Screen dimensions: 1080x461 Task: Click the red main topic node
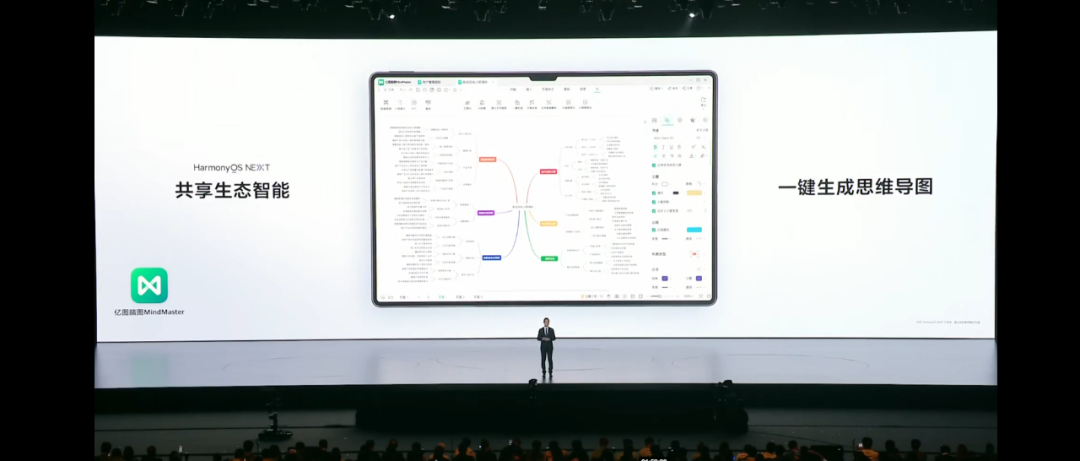coord(548,171)
